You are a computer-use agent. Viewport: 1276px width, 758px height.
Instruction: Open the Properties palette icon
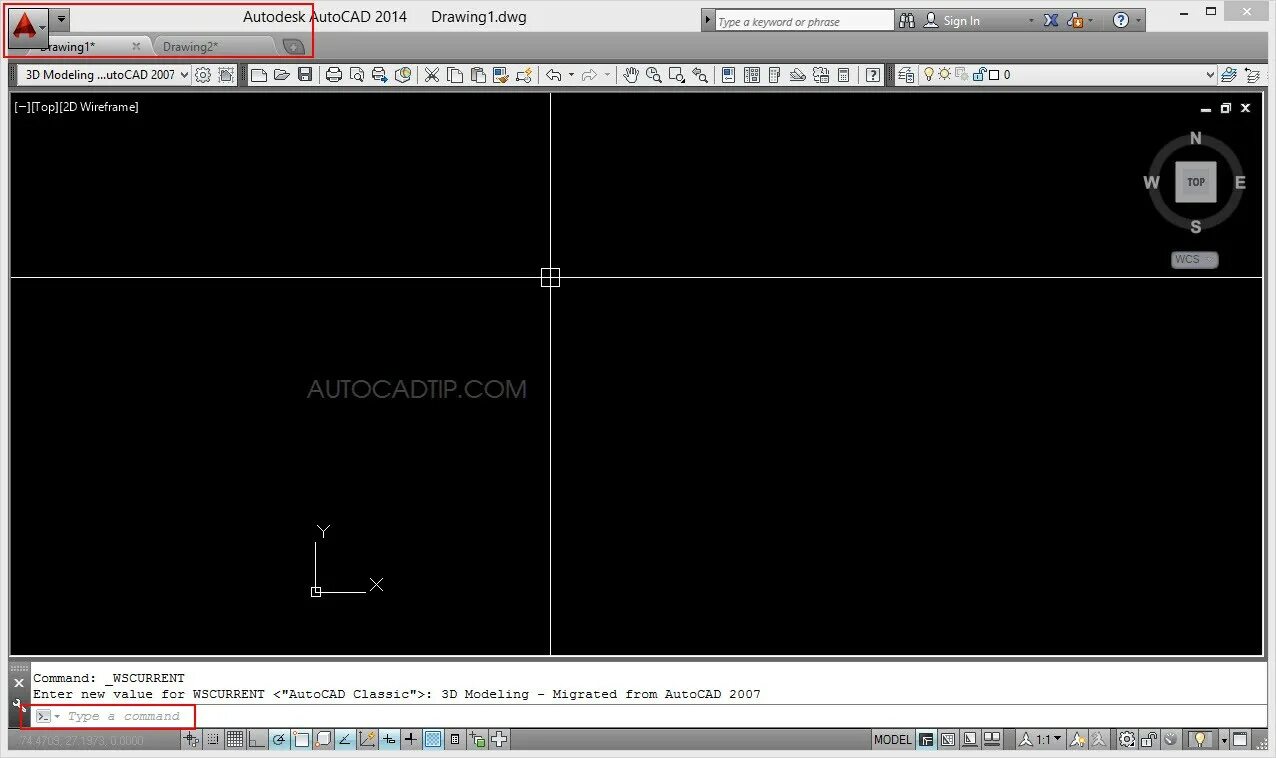point(729,75)
